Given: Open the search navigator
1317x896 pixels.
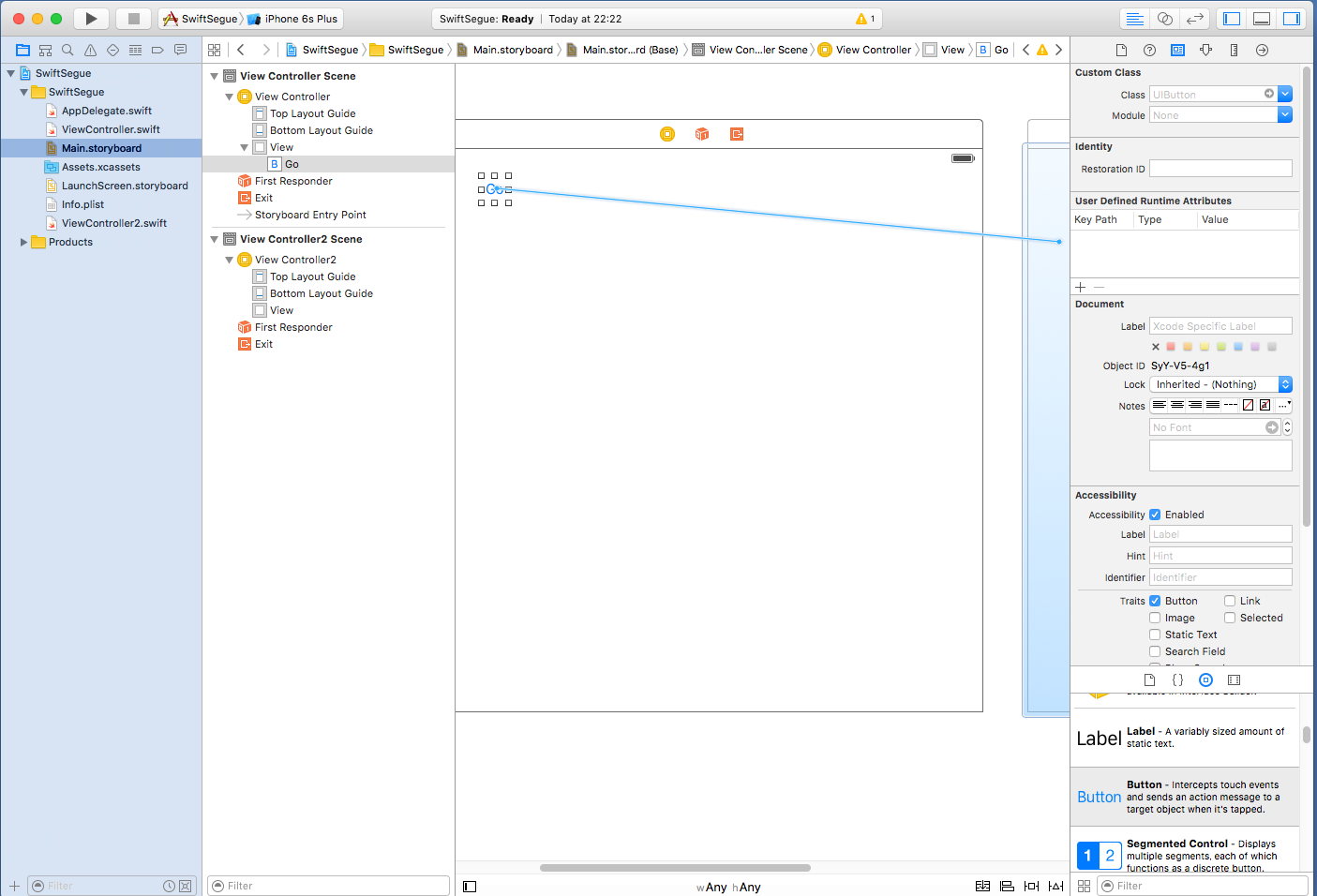Looking at the screenshot, I should 67,50.
